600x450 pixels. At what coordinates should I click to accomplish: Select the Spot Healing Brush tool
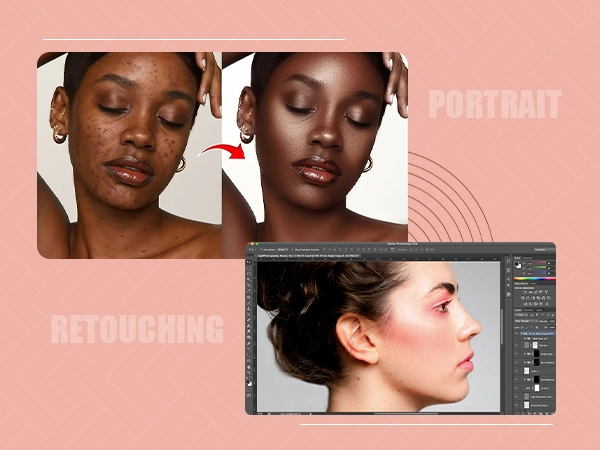point(249,297)
